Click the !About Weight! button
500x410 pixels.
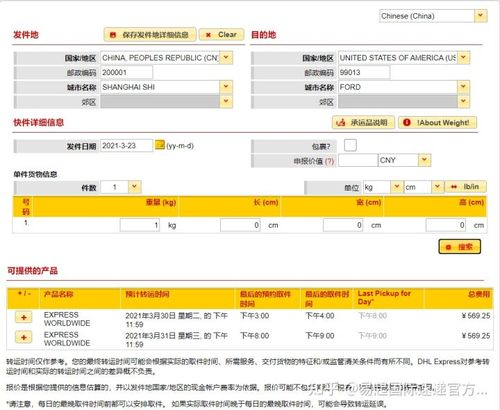[x=437, y=123]
